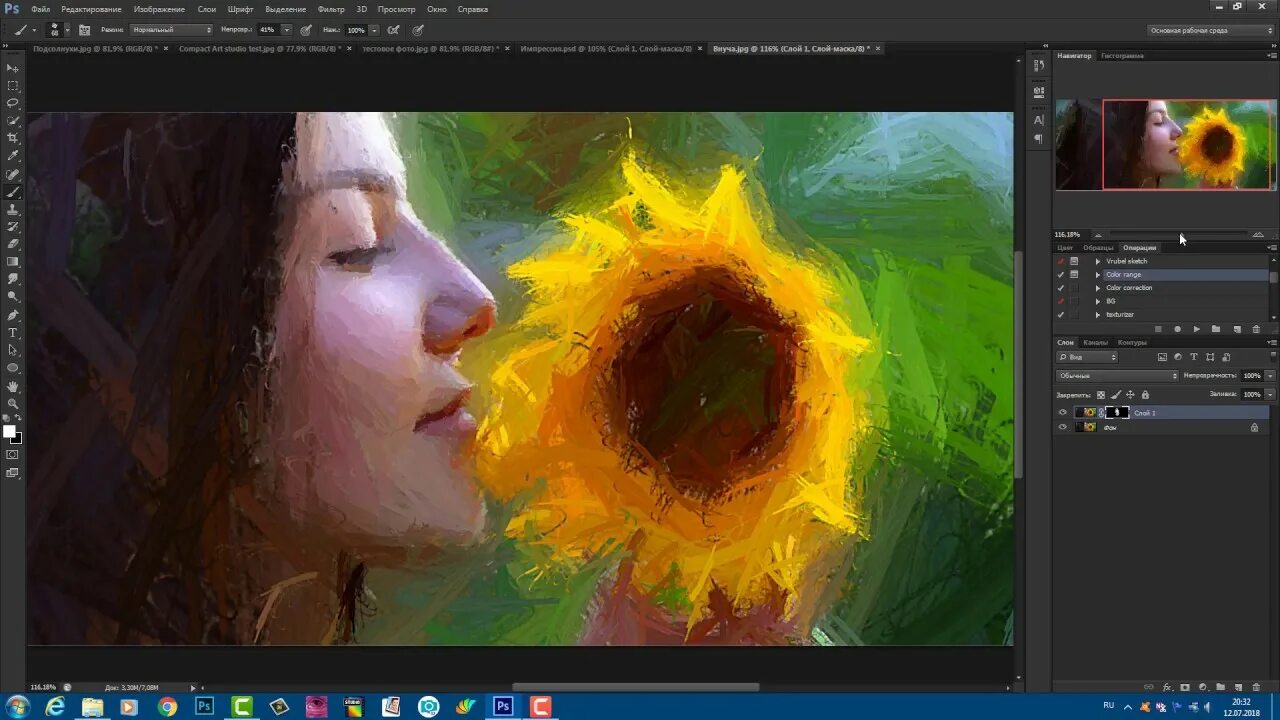Switch to the Импрессия.psd document tab

pos(606,48)
